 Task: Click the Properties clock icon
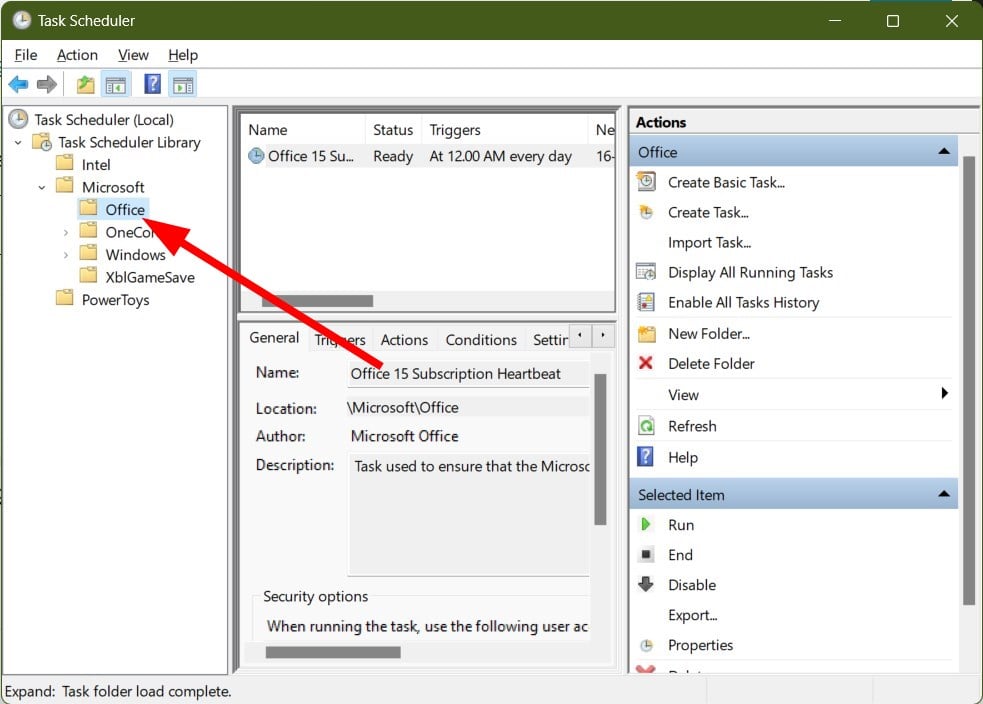646,645
